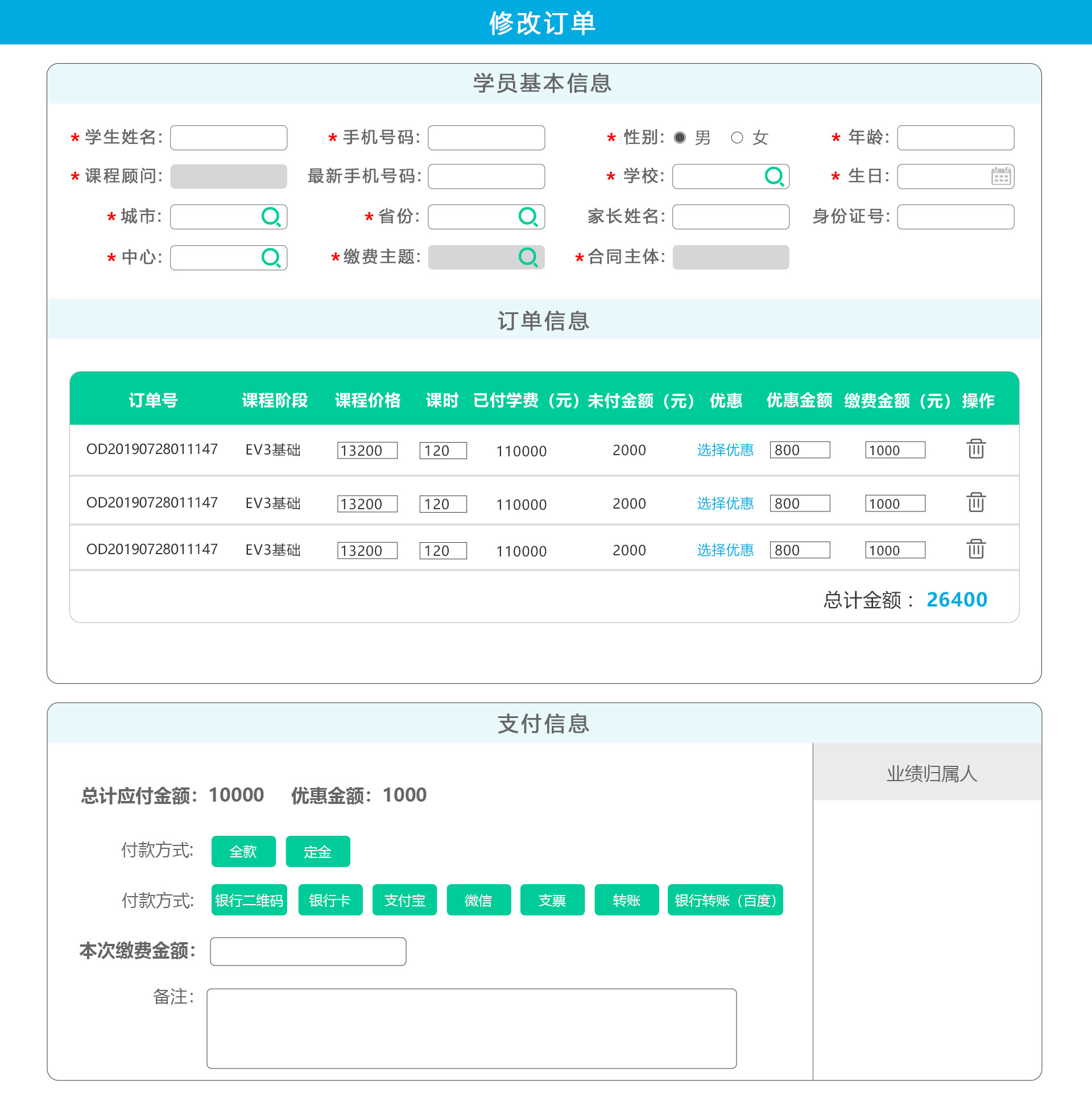The height and width of the screenshot is (1110, 1092).
Task: Open the 中心 selector field
Action: (229, 258)
